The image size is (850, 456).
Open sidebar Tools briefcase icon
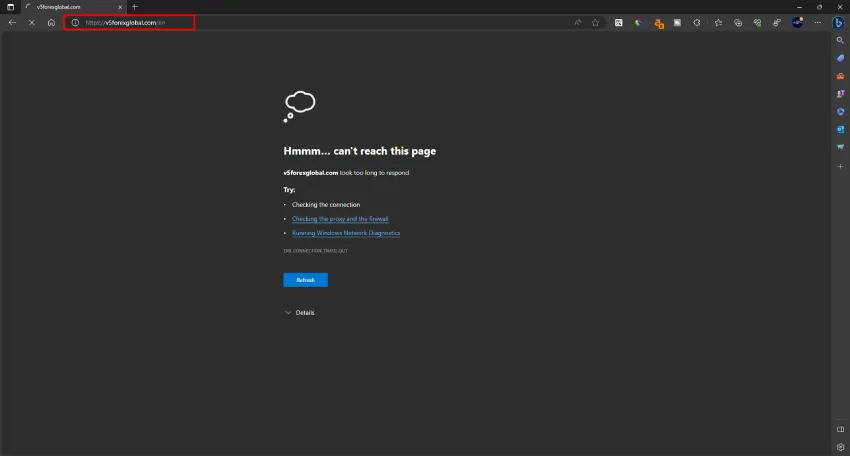(840, 76)
